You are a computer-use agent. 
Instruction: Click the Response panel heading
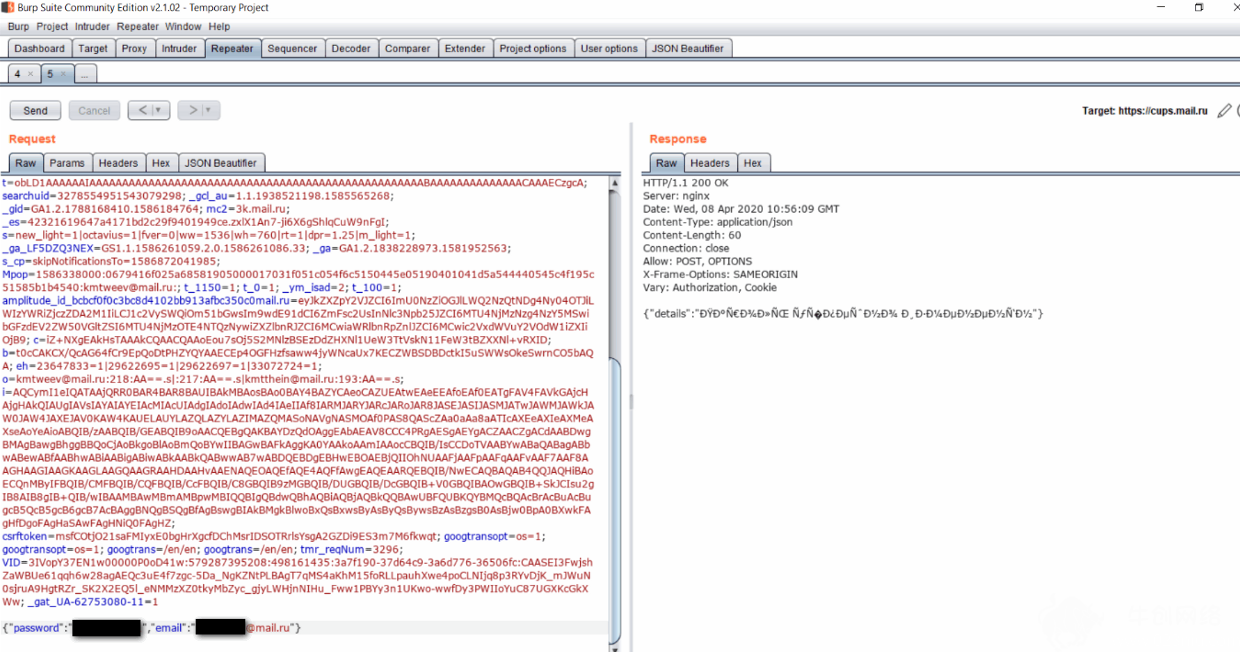tap(678, 139)
